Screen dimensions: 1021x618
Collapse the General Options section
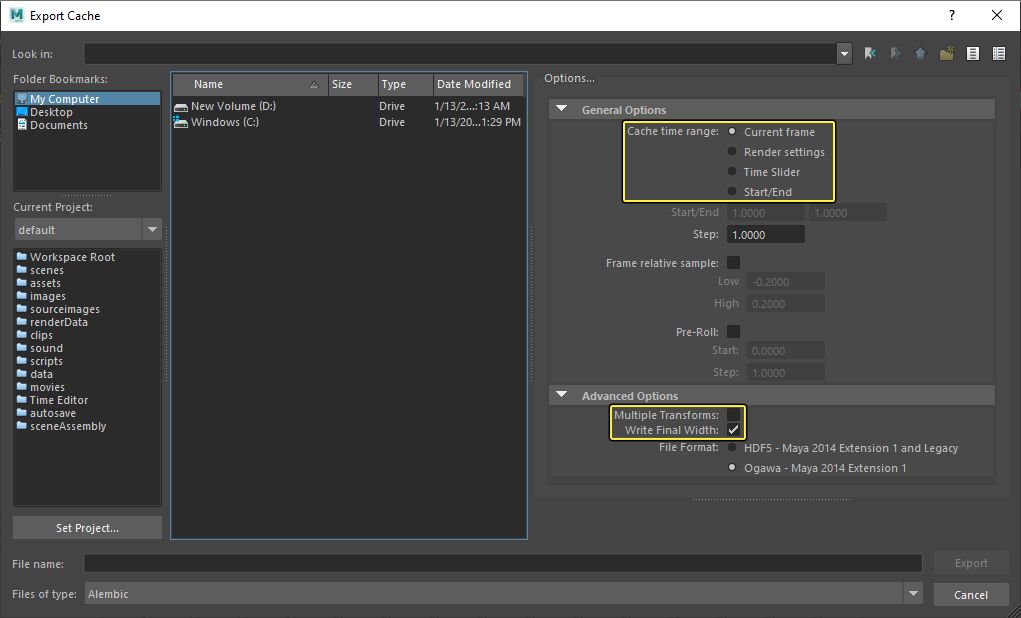tap(562, 110)
